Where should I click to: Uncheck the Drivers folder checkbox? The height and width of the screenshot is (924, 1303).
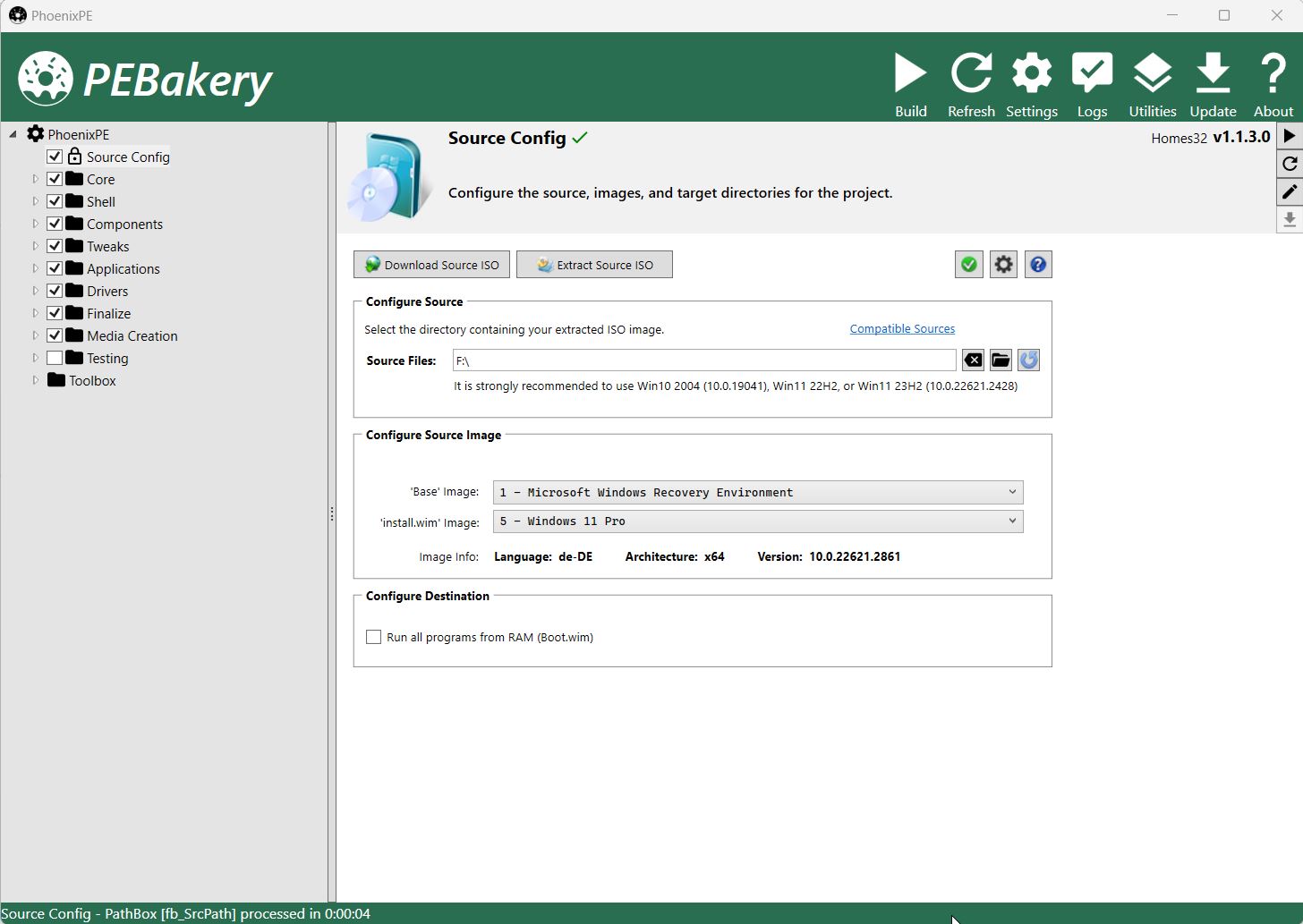point(55,291)
